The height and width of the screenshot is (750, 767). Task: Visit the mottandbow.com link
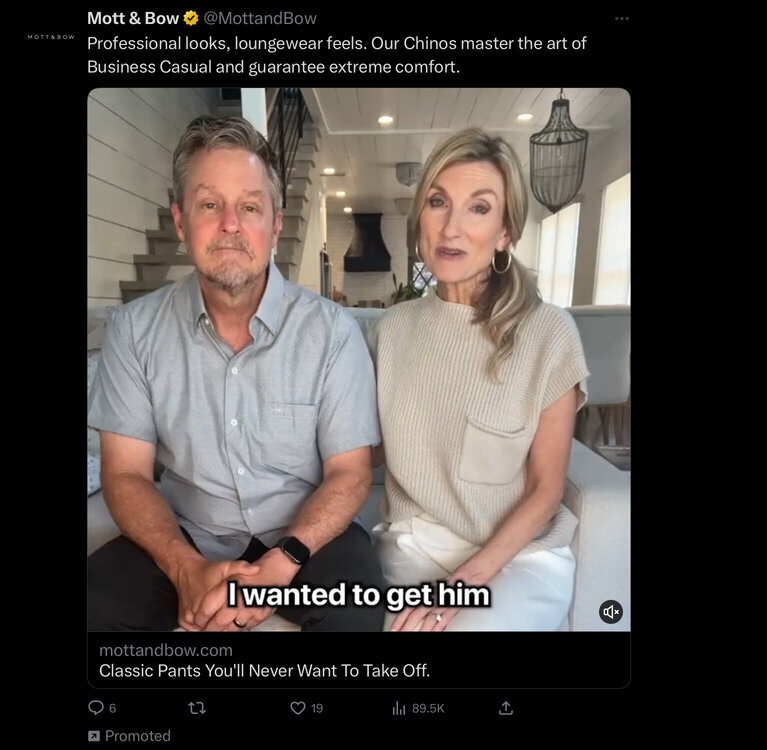click(x=166, y=650)
